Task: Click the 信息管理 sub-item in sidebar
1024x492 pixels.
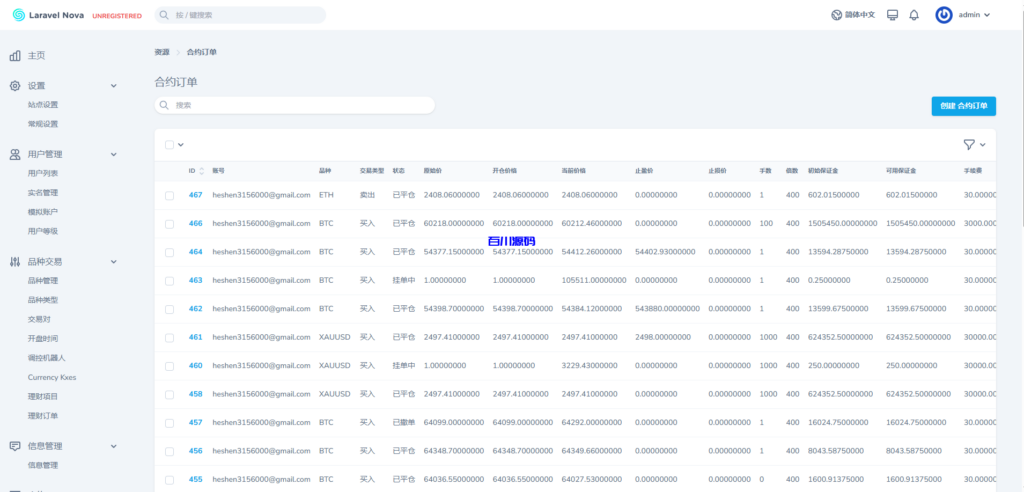Action: (x=43, y=465)
